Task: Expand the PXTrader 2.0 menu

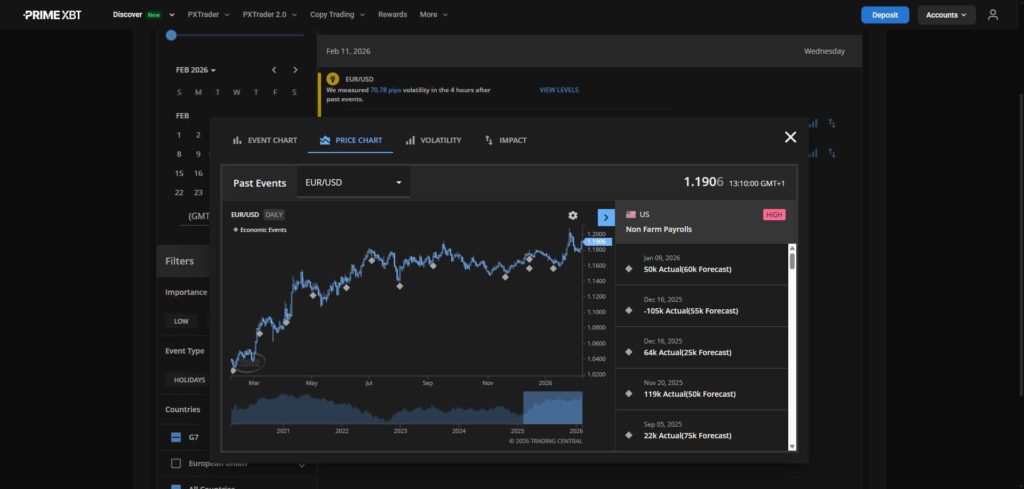Action: pyautogui.click(x=270, y=14)
